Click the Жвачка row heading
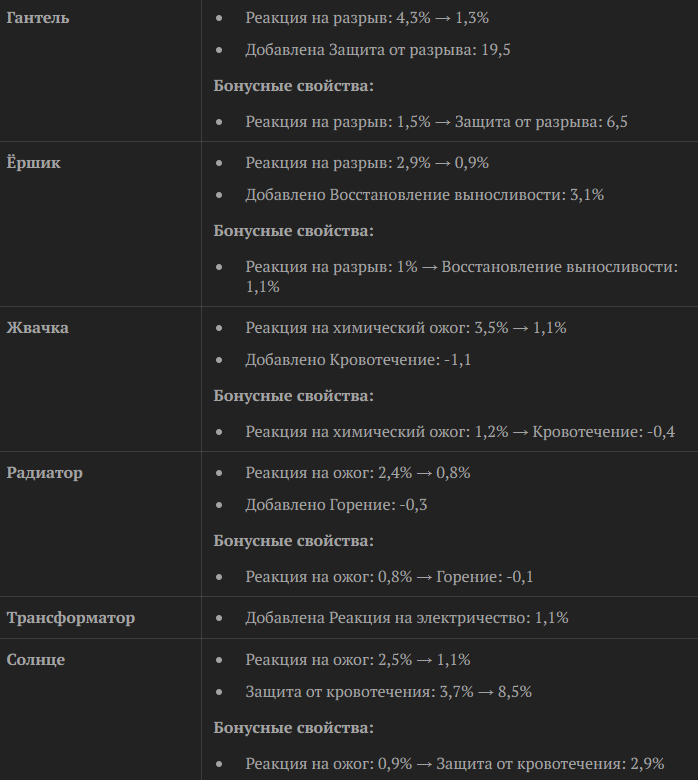Image resolution: width=698 pixels, height=780 pixels. 38,328
